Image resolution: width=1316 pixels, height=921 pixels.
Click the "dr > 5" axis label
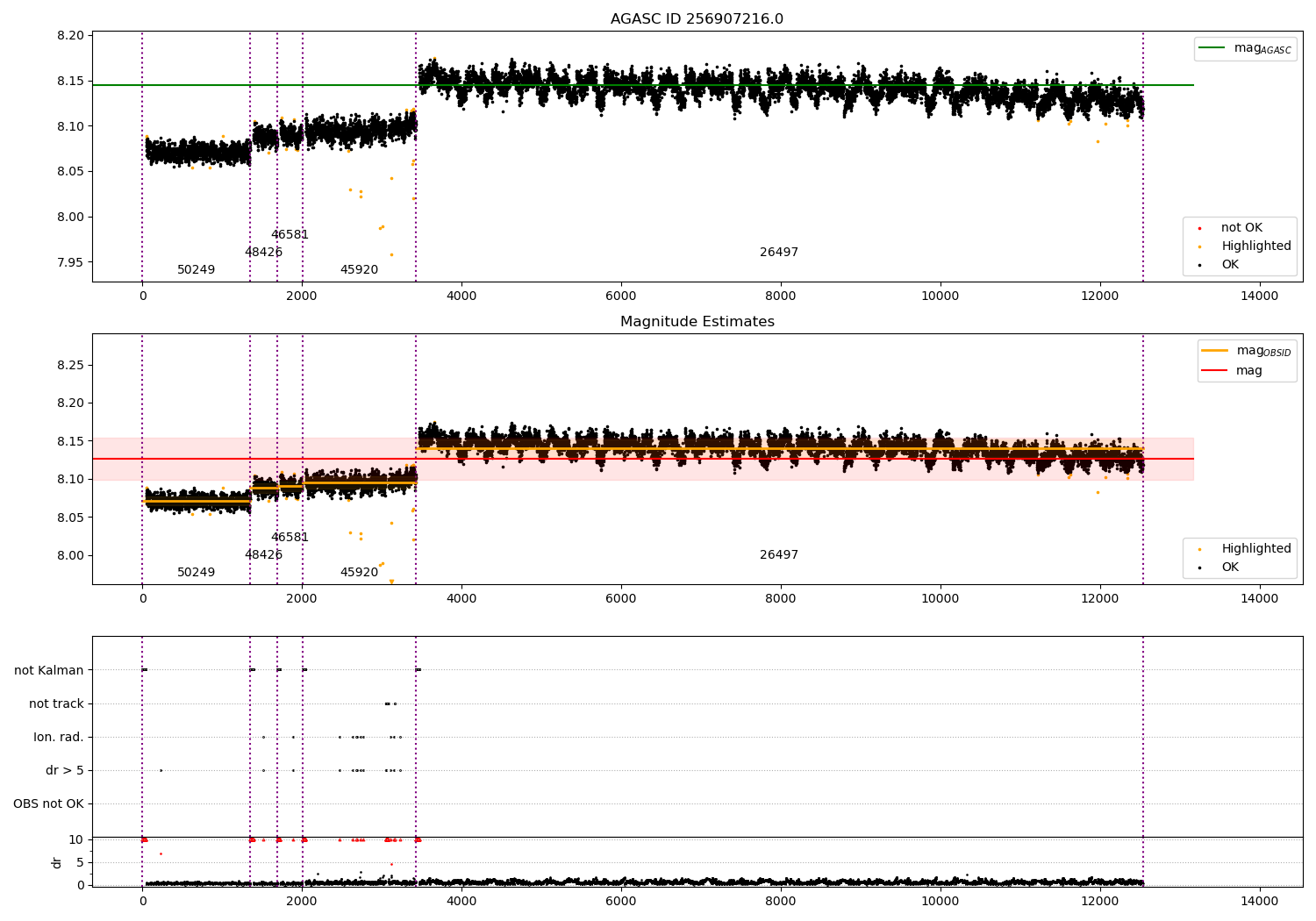65,770
